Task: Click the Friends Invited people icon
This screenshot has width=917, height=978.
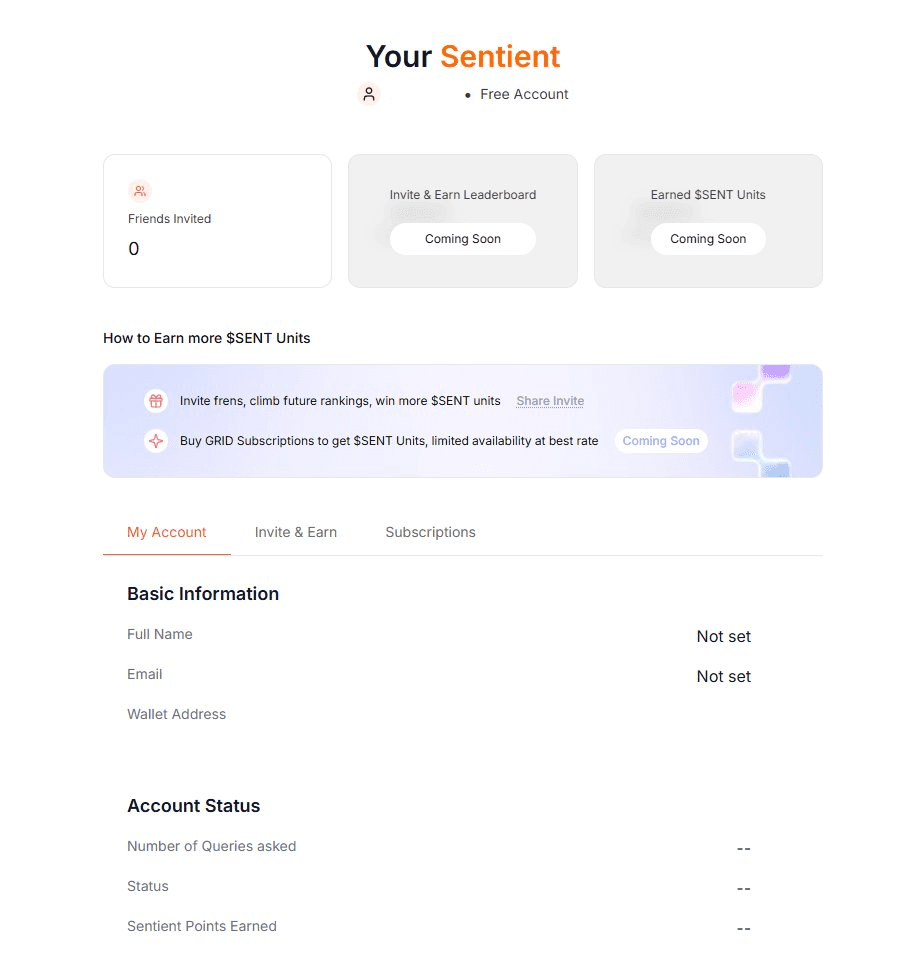Action: pos(140,191)
